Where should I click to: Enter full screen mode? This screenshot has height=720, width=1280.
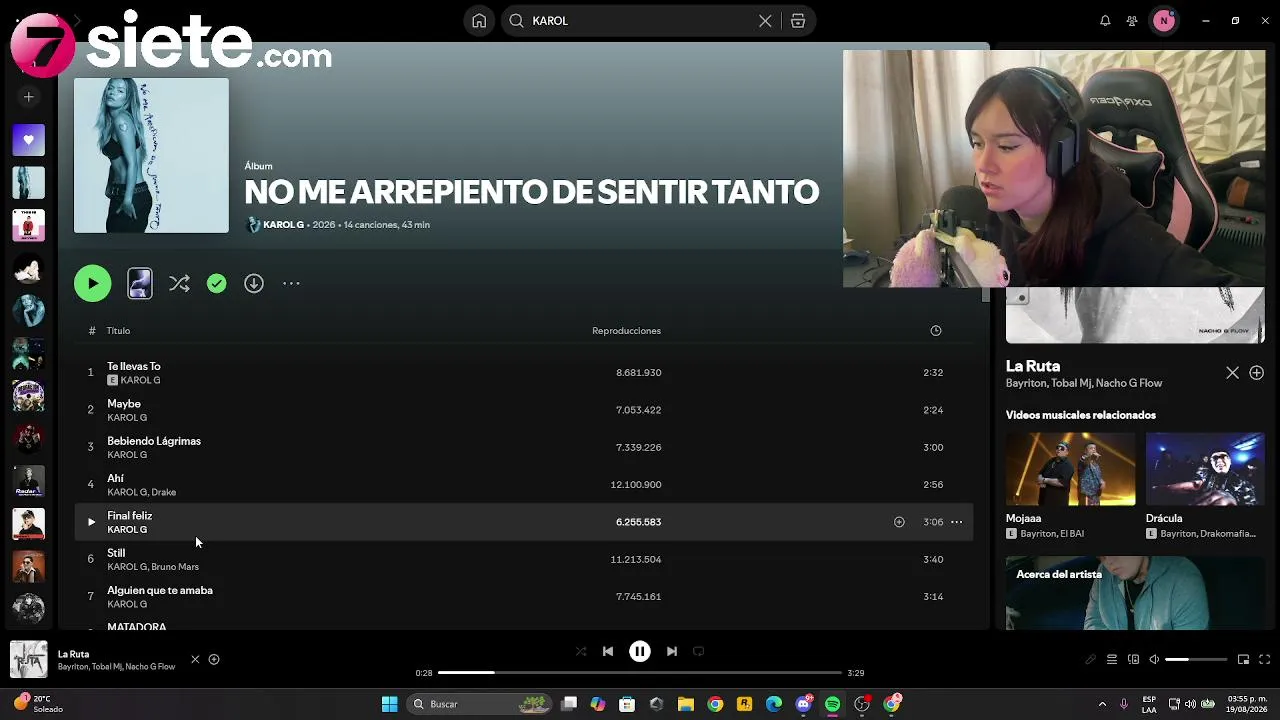coord(1265,660)
